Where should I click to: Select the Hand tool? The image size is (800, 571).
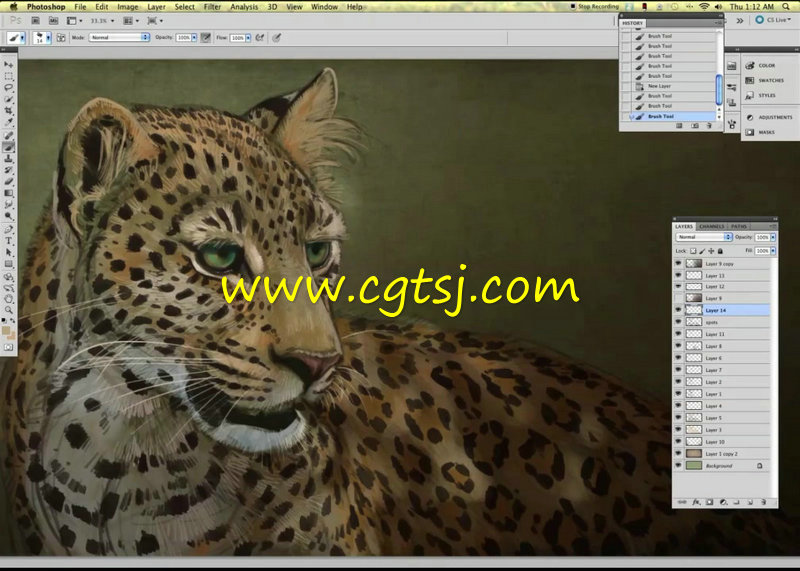9,299
